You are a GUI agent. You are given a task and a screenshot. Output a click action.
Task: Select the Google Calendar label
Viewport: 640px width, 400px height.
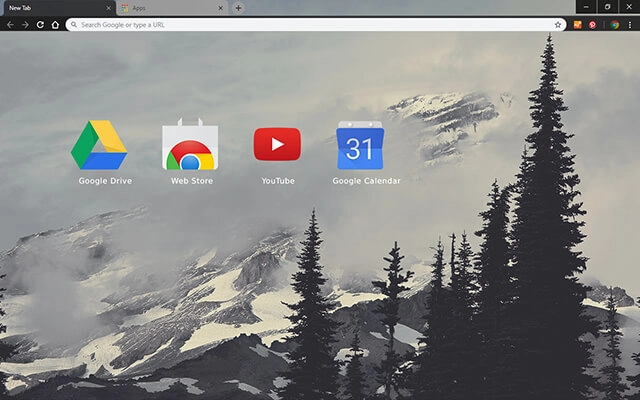click(367, 181)
